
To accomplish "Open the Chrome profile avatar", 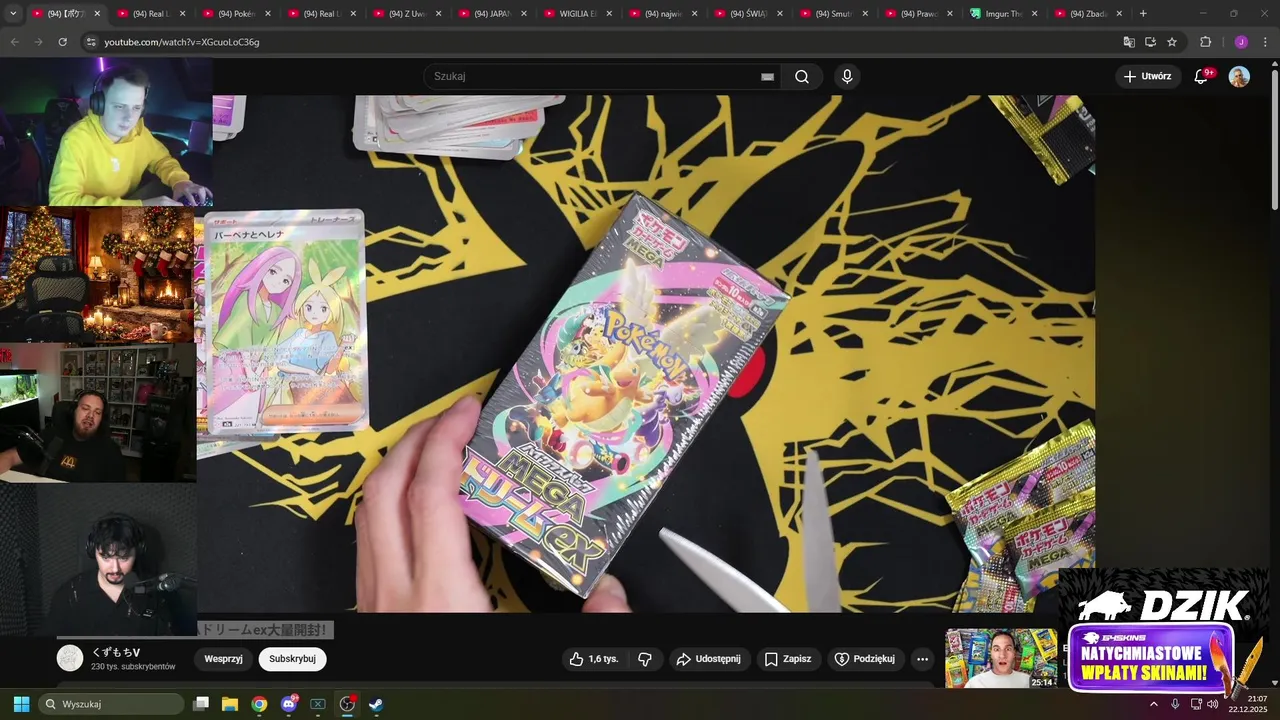I will (x=1241, y=42).
